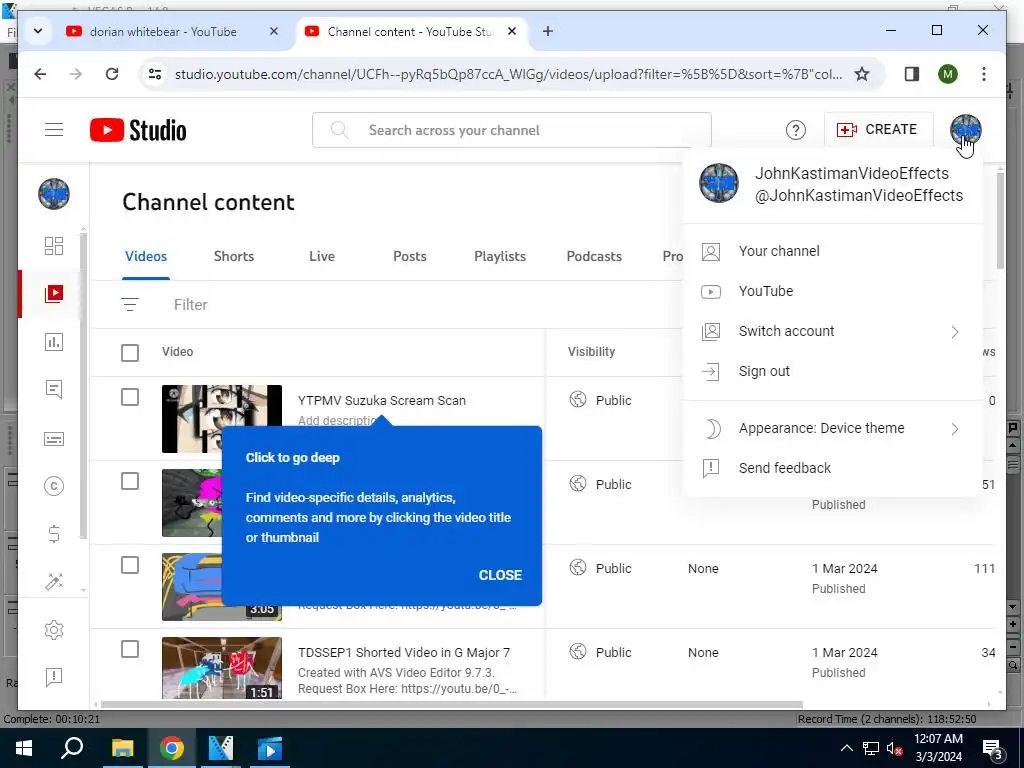1024x768 pixels.
Task: Open Chrome tab search dropdown
Action: 38,31
